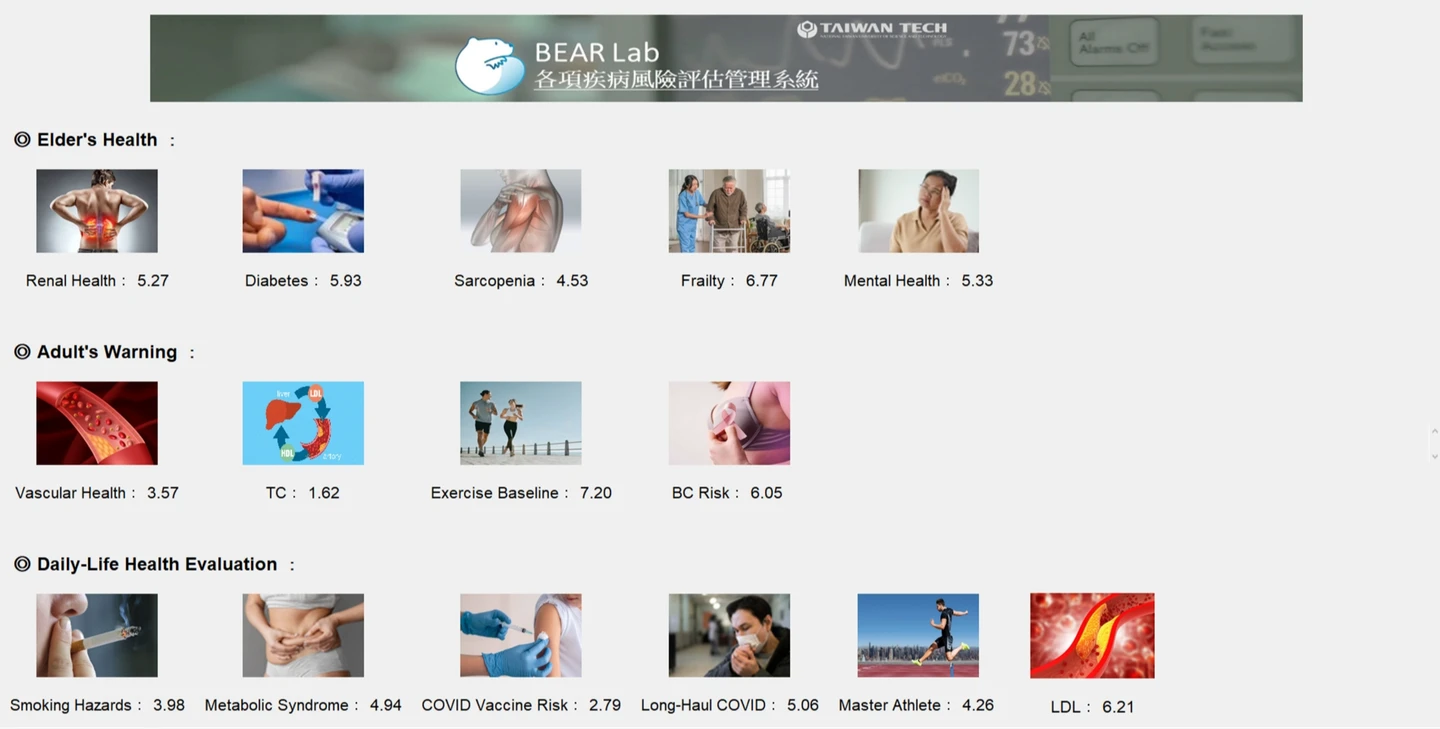Open the Exercise Baseline runners image

point(520,423)
